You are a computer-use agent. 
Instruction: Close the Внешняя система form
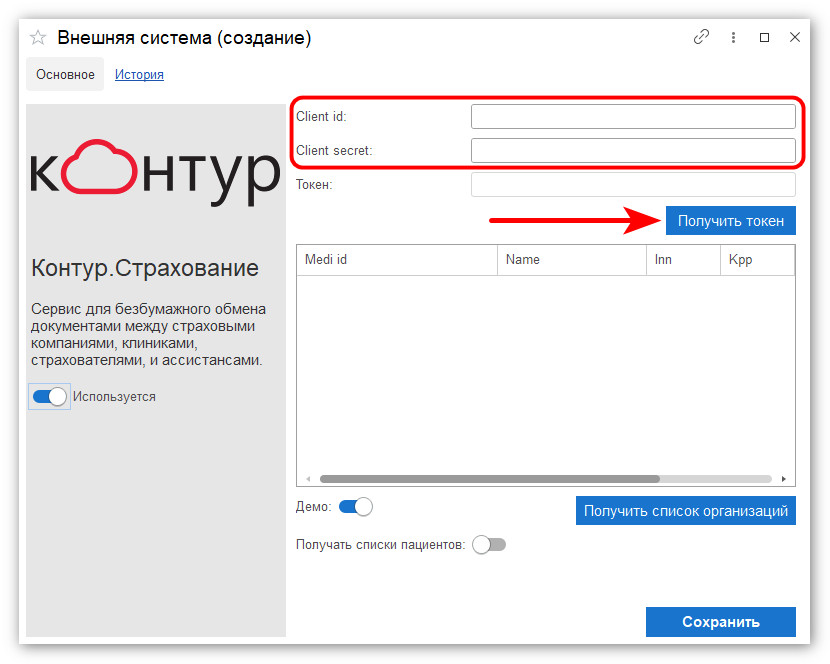coord(795,37)
